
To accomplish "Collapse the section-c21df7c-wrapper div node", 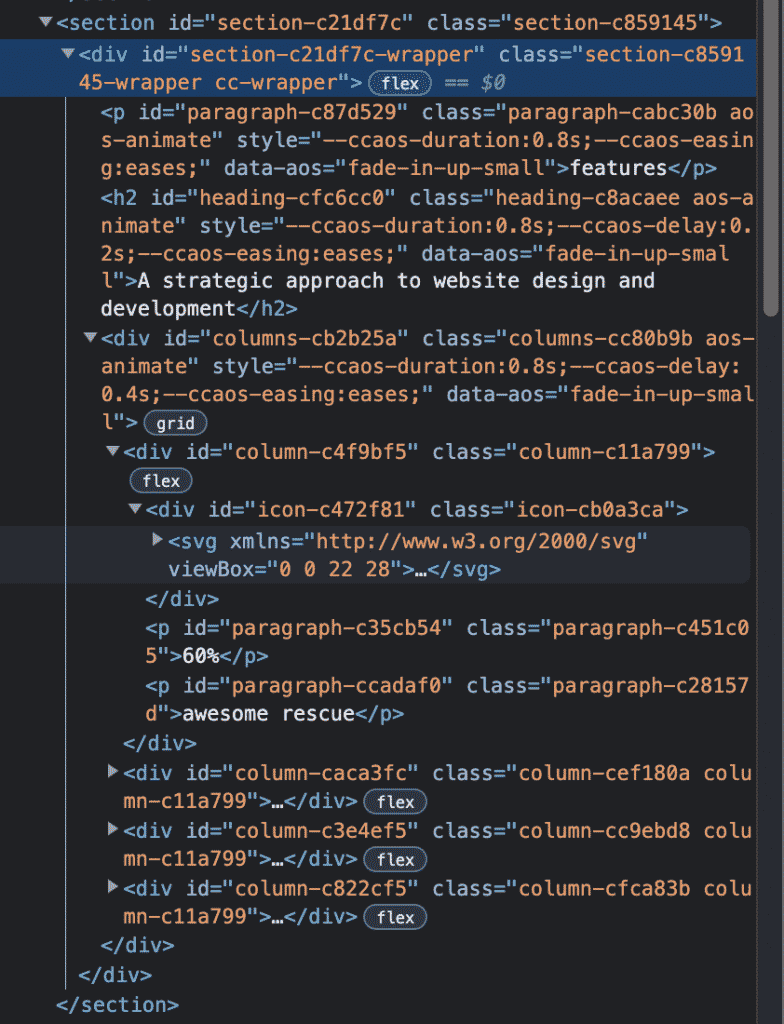I will click(67, 54).
